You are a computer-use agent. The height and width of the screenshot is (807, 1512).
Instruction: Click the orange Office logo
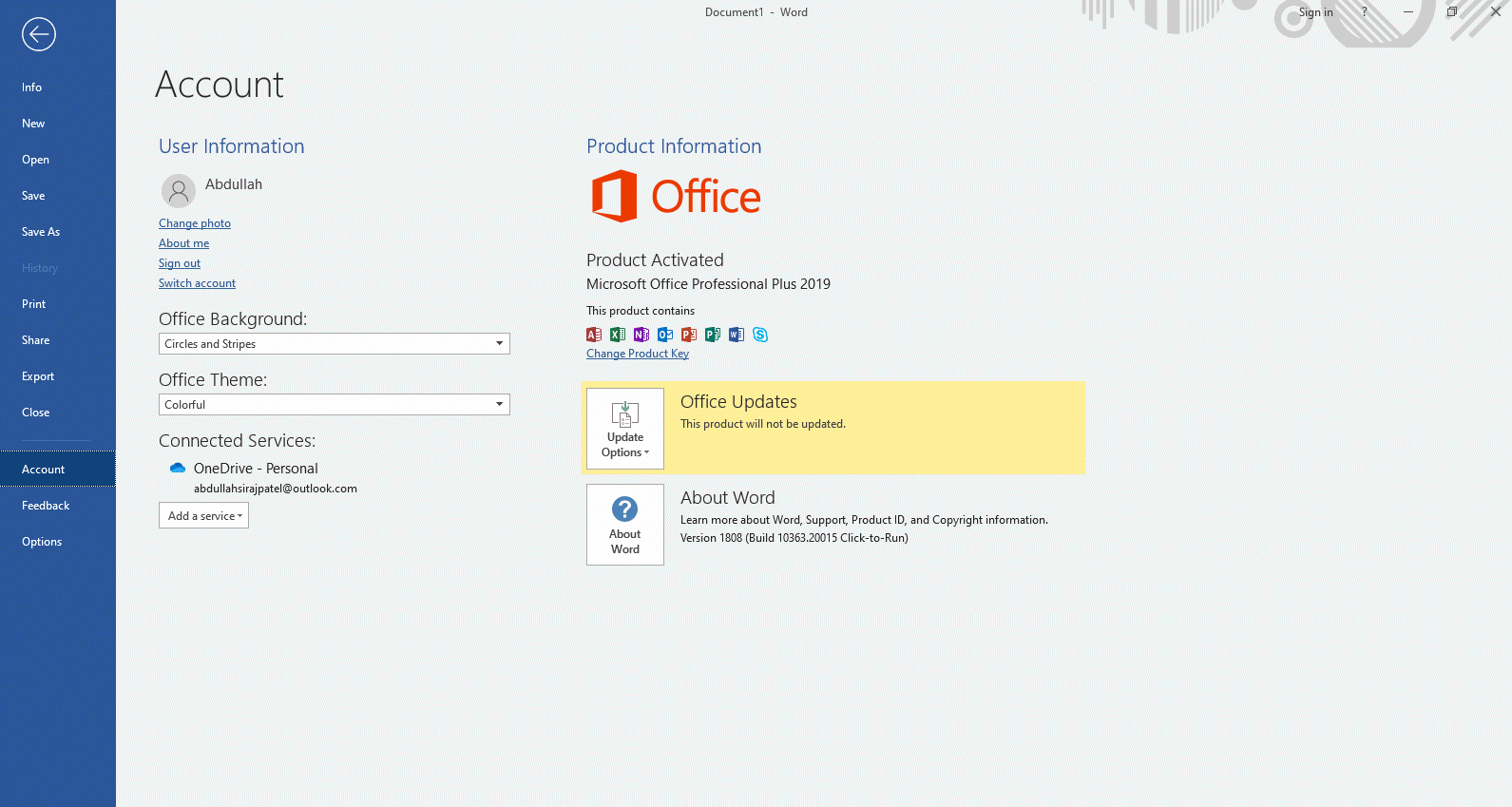pyautogui.click(x=676, y=197)
